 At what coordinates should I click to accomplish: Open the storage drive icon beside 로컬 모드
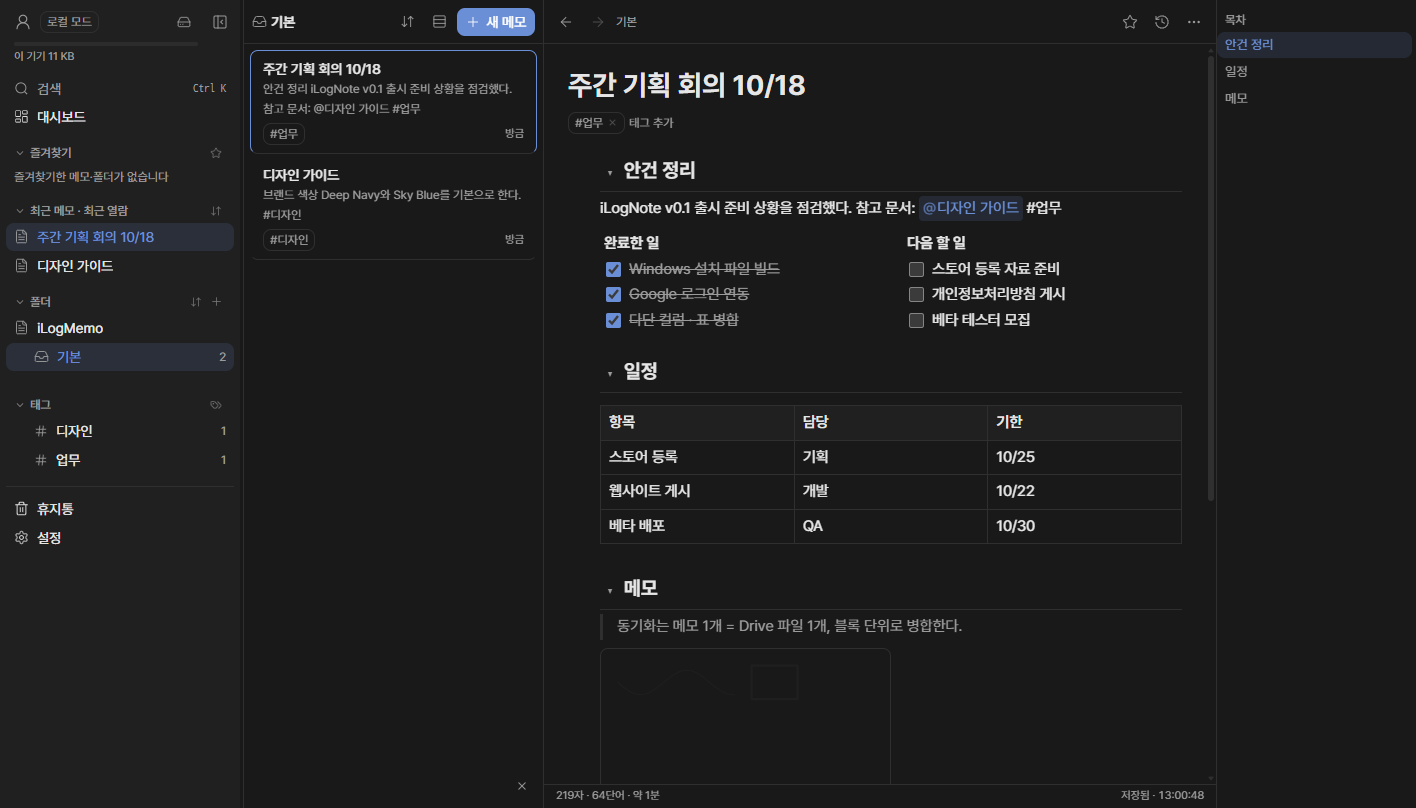184,21
